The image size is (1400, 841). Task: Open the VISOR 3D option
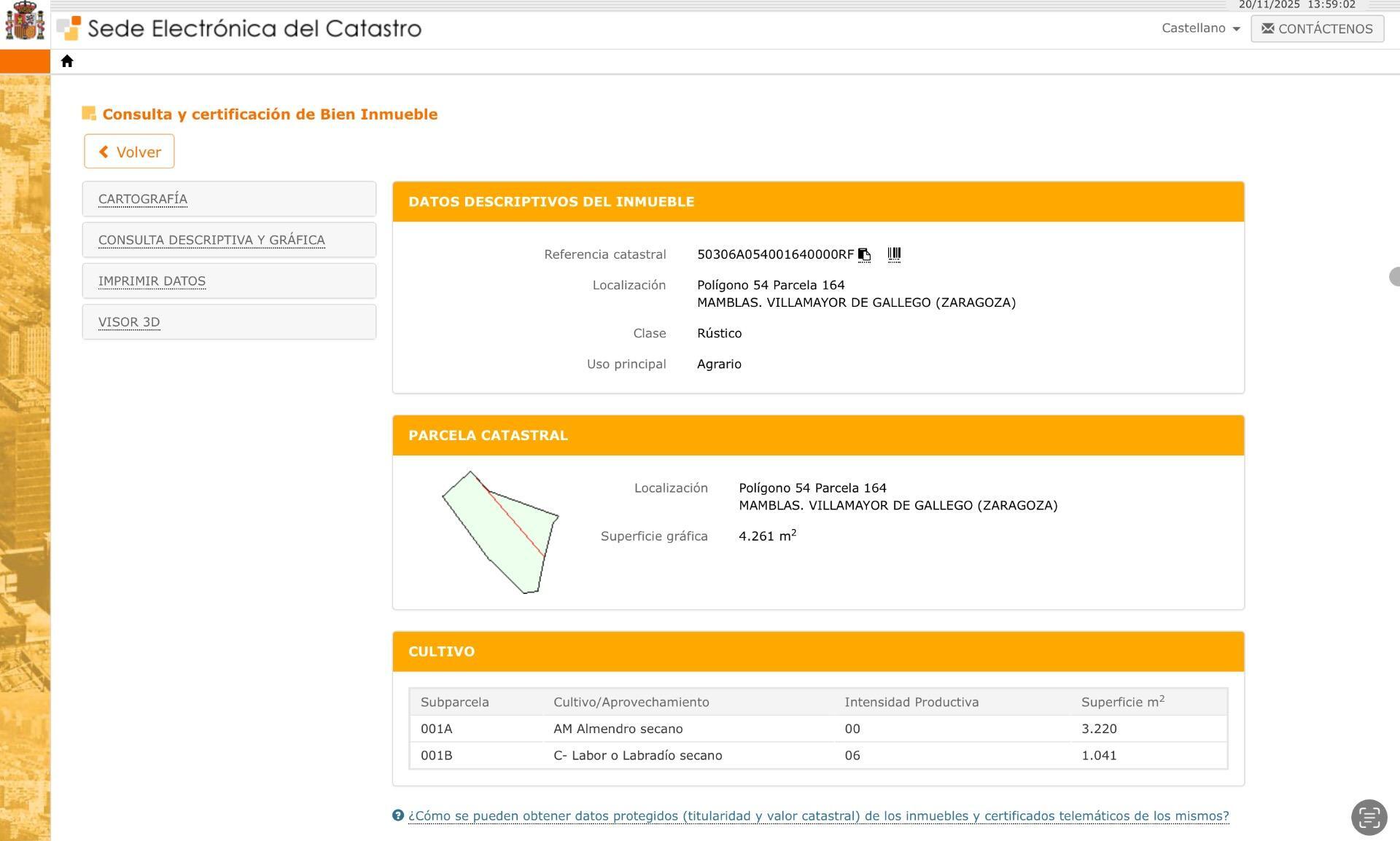coord(129,322)
